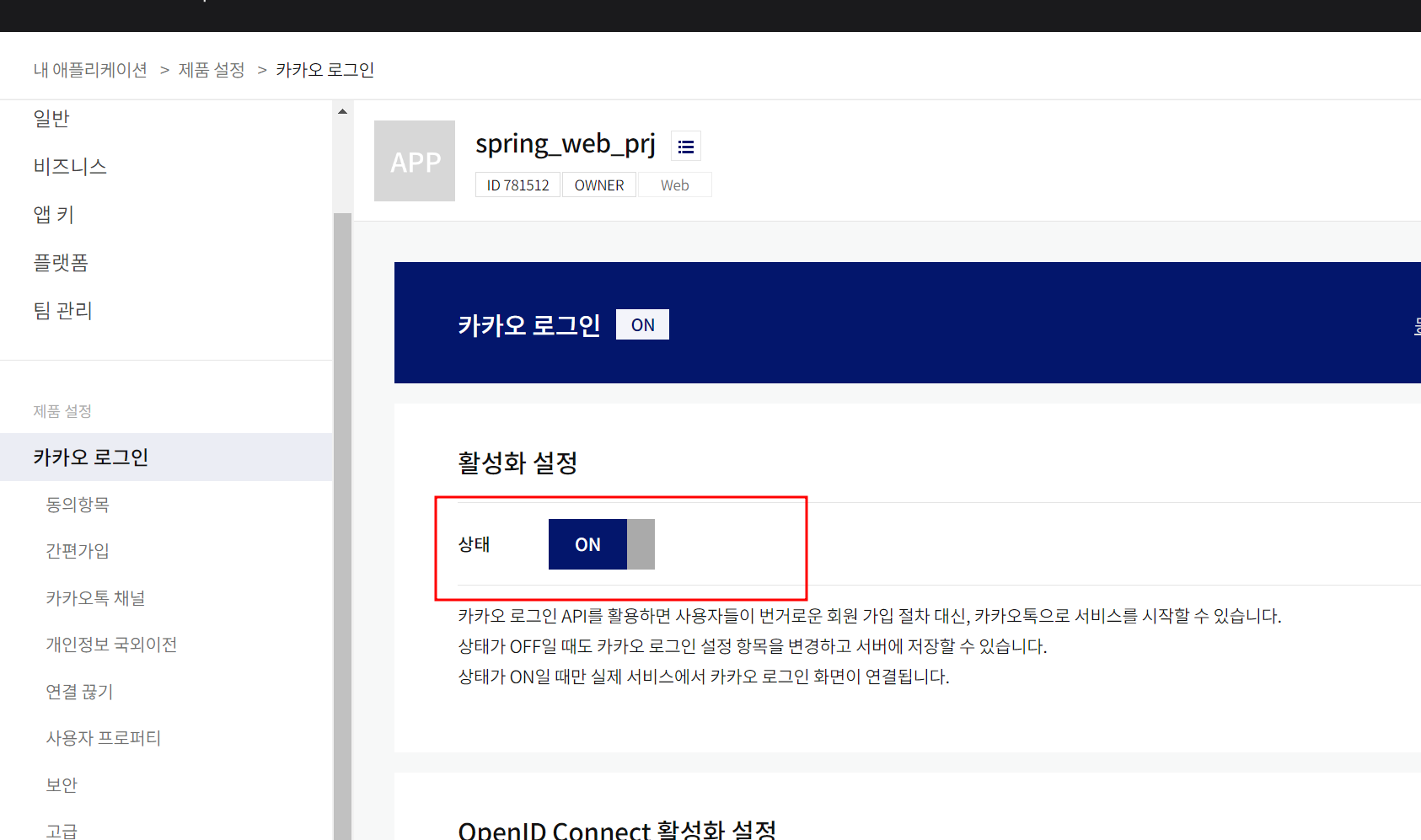This screenshot has height=840, width=1421.
Task: Go to 카카오톡 채널 submenu
Action: (95, 598)
